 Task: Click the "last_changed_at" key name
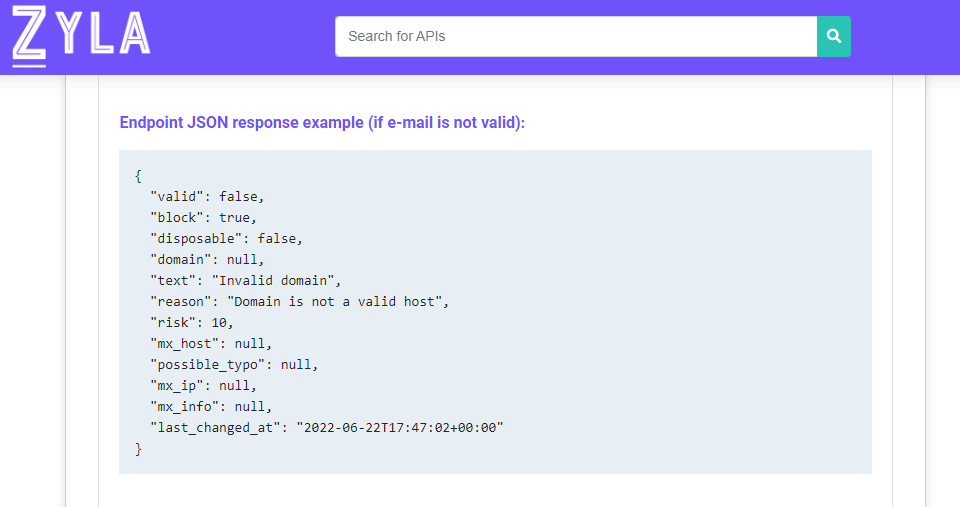click(x=215, y=427)
